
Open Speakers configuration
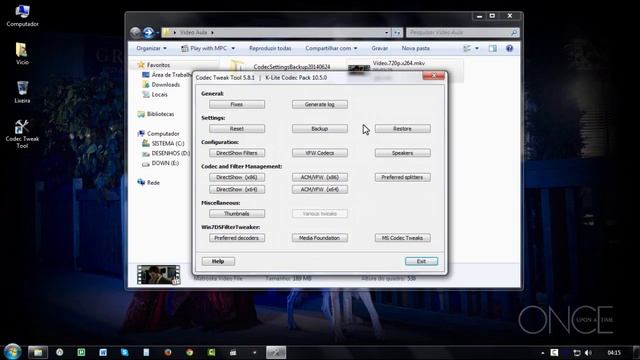click(x=402, y=153)
